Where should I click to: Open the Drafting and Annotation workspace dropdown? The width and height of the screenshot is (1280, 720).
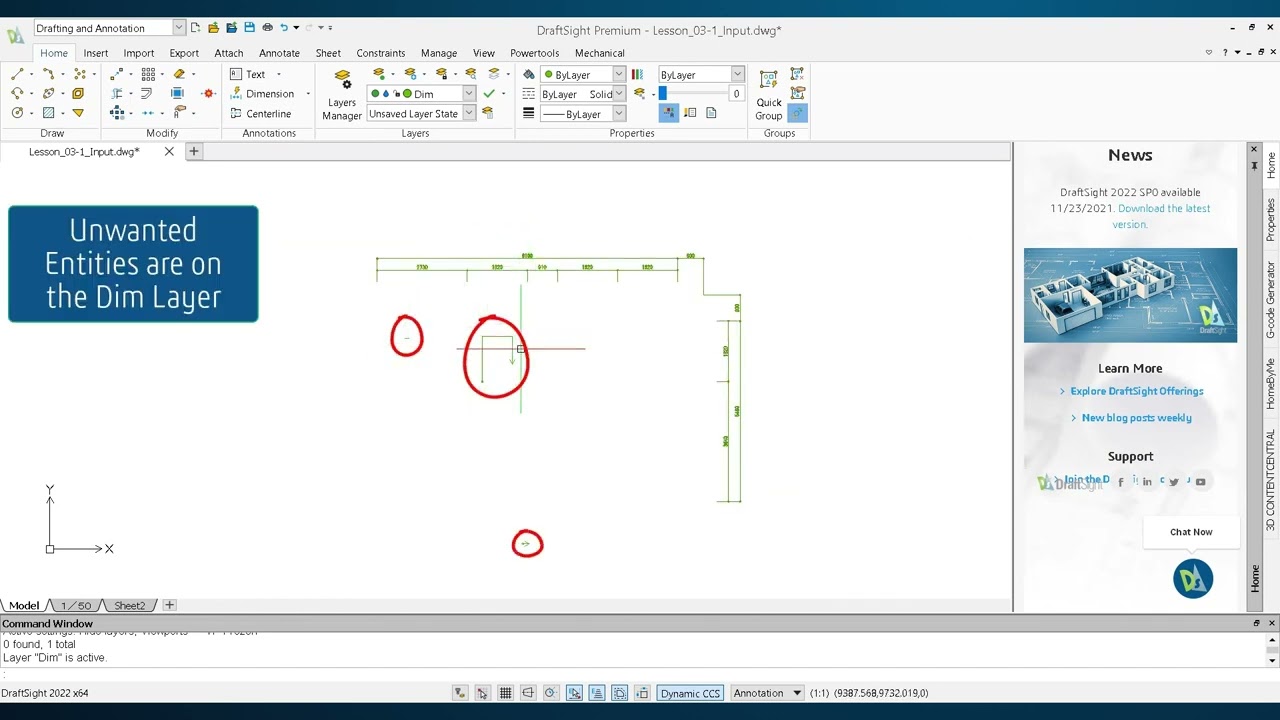click(179, 28)
